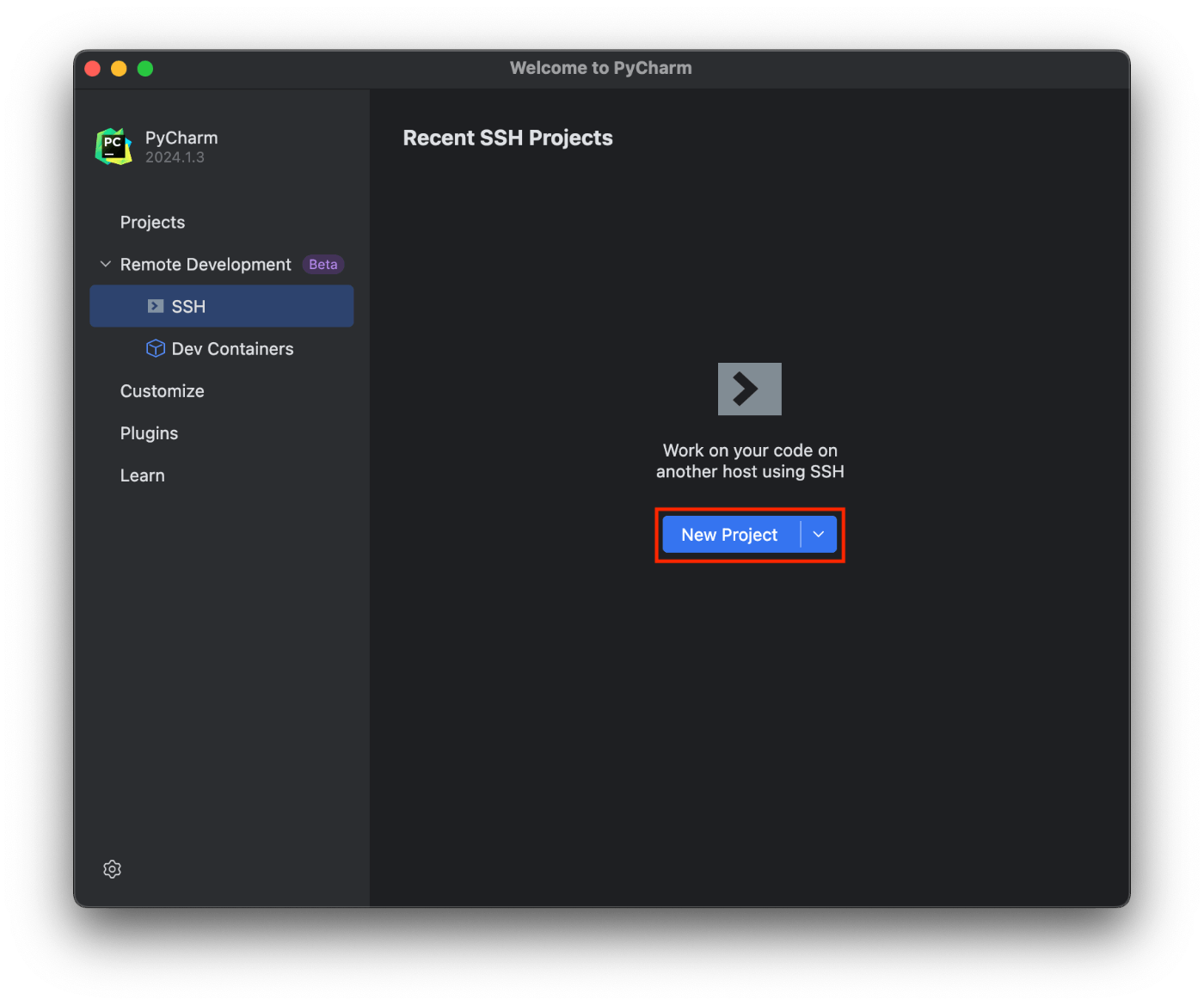The width and height of the screenshot is (1204, 1005).
Task: Collapse the Remote Development section chevron
Action: click(106, 264)
